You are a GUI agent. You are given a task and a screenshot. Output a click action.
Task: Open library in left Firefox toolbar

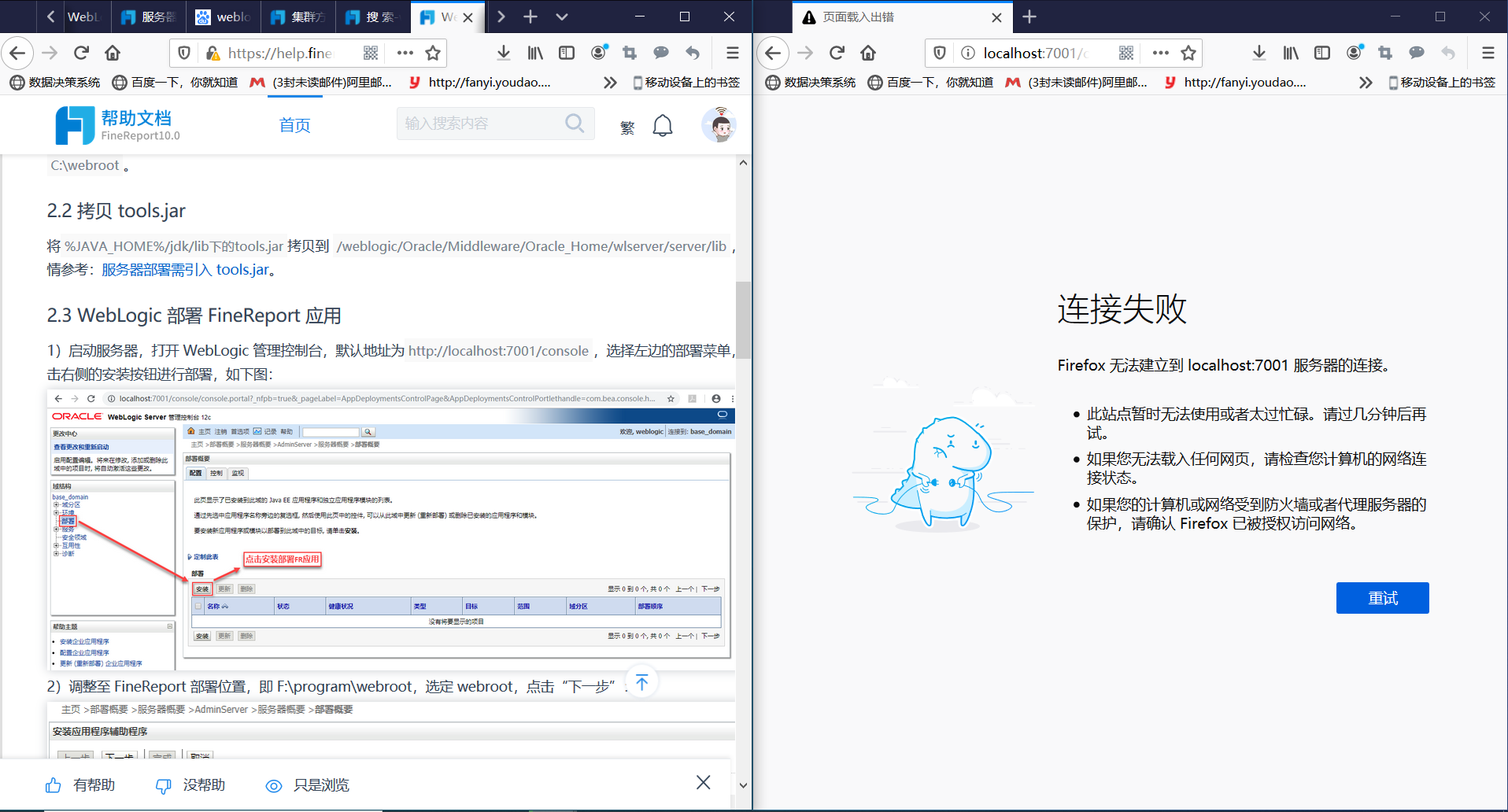[535, 53]
